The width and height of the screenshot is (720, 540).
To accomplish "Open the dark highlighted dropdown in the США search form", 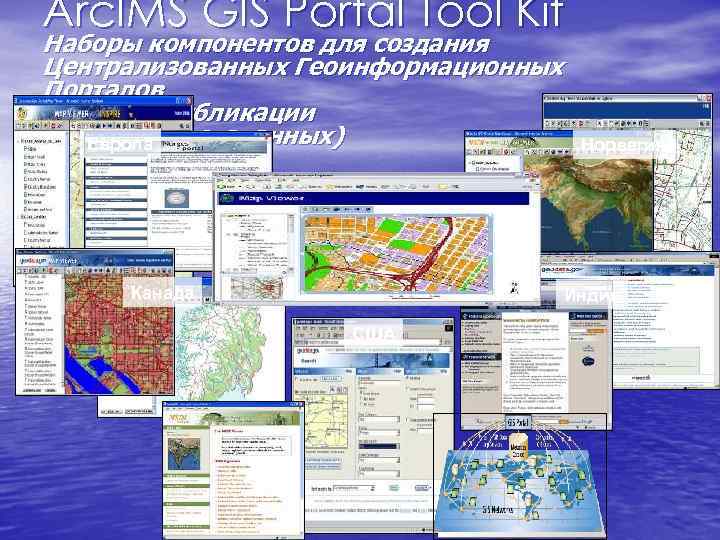I will point(378,446).
